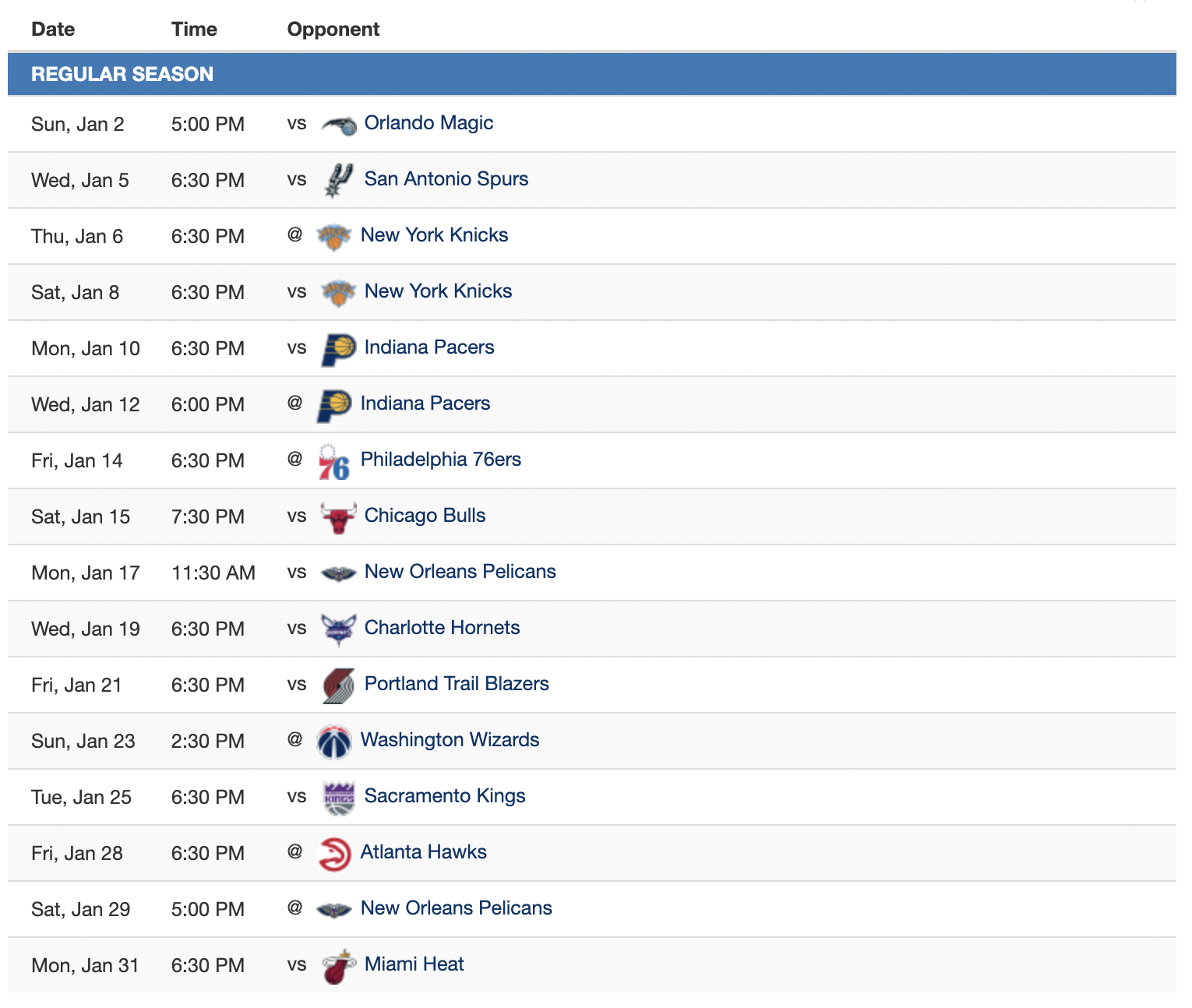Click the Date column header

53,30
